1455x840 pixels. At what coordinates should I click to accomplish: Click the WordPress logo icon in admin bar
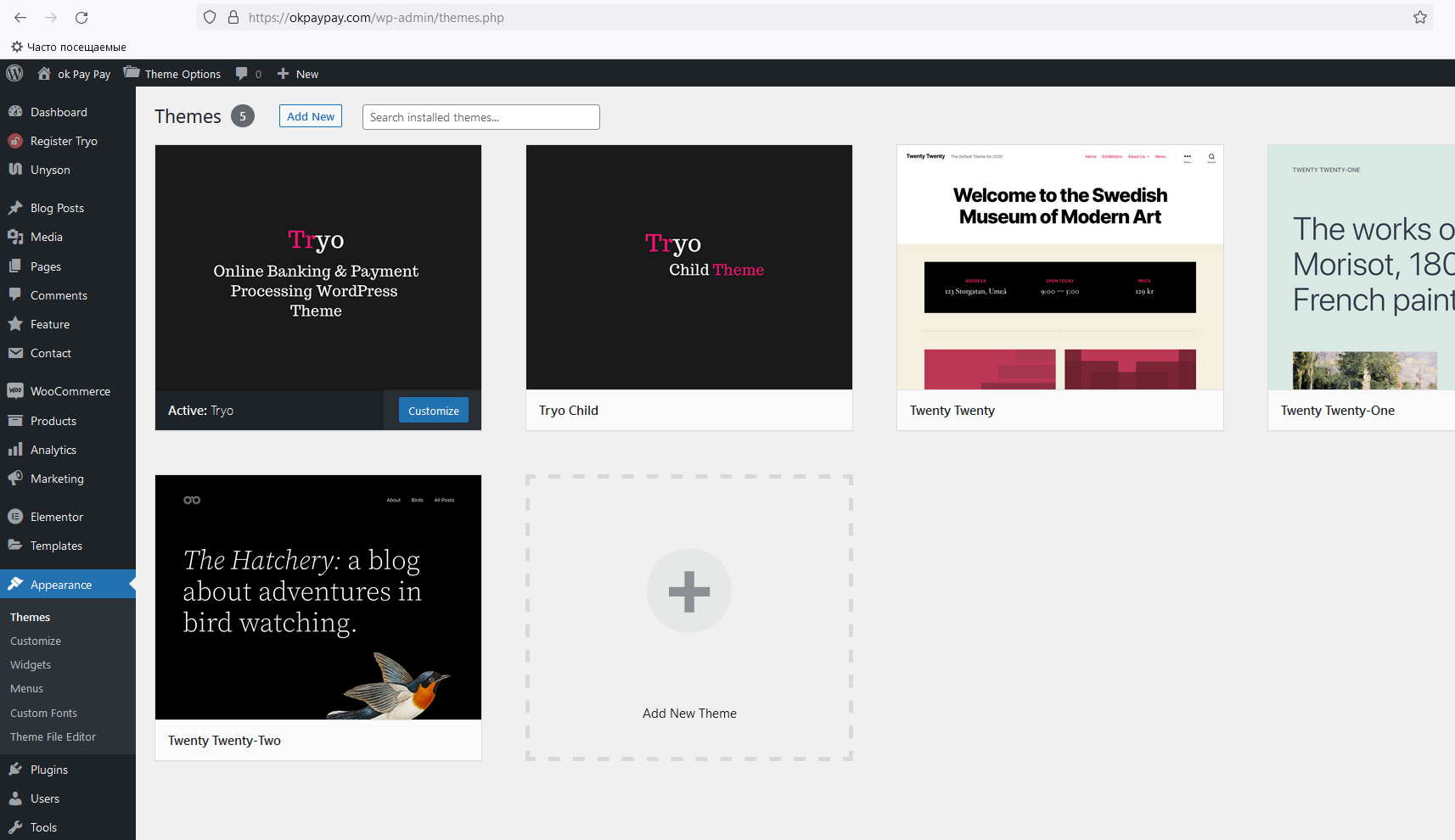pos(14,73)
